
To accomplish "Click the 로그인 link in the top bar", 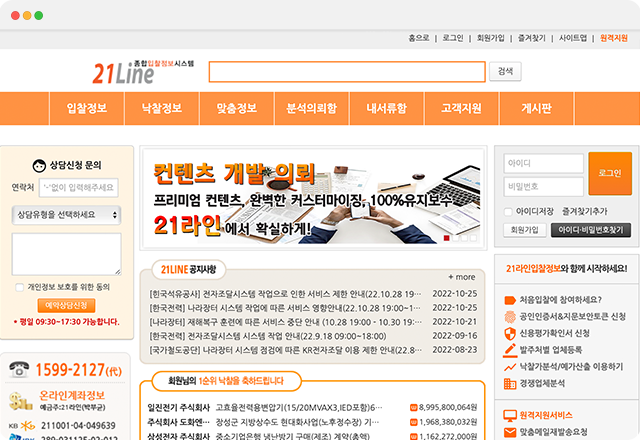I will tap(453, 38).
